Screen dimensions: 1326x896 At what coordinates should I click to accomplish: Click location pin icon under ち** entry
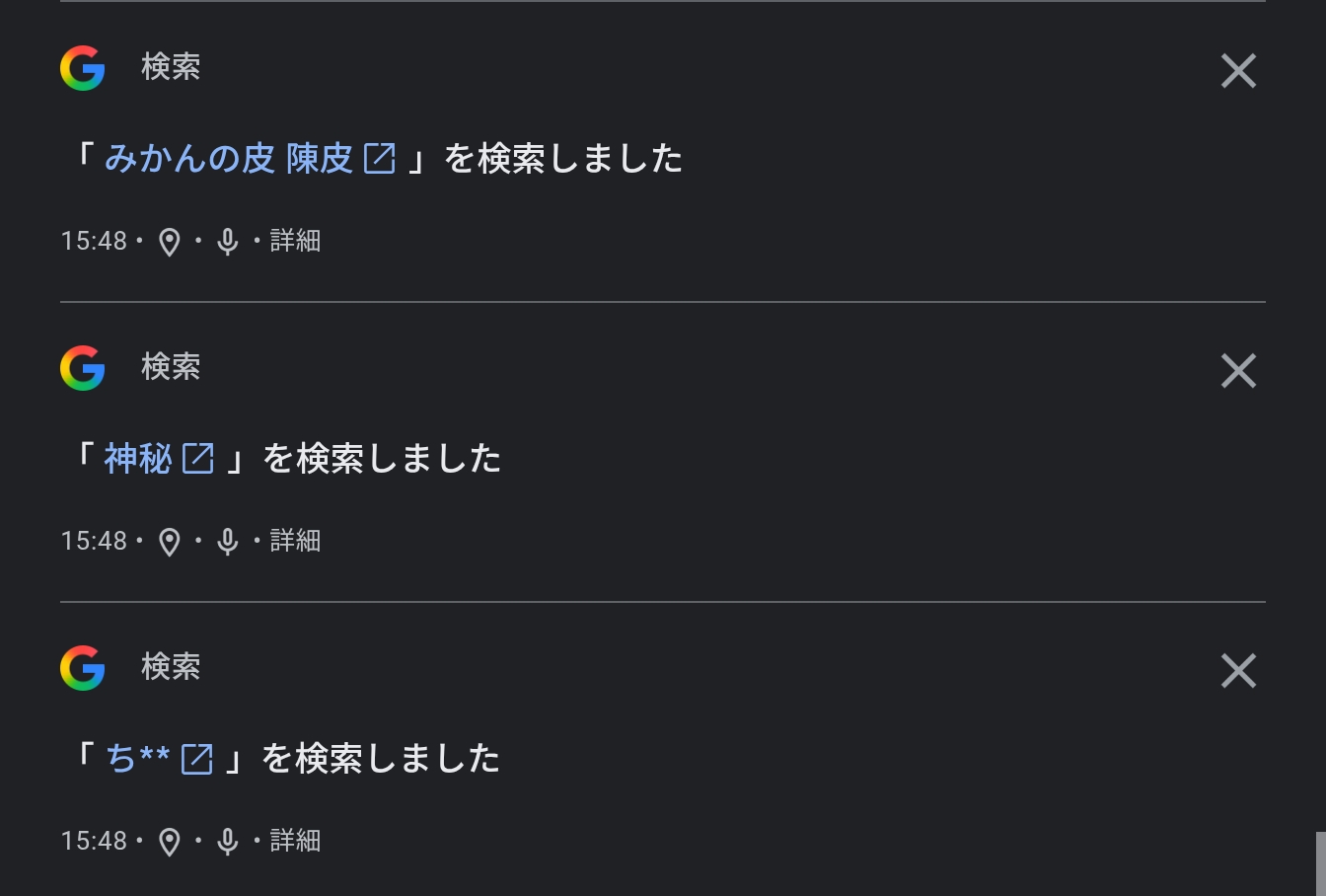pyautogui.click(x=170, y=842)
